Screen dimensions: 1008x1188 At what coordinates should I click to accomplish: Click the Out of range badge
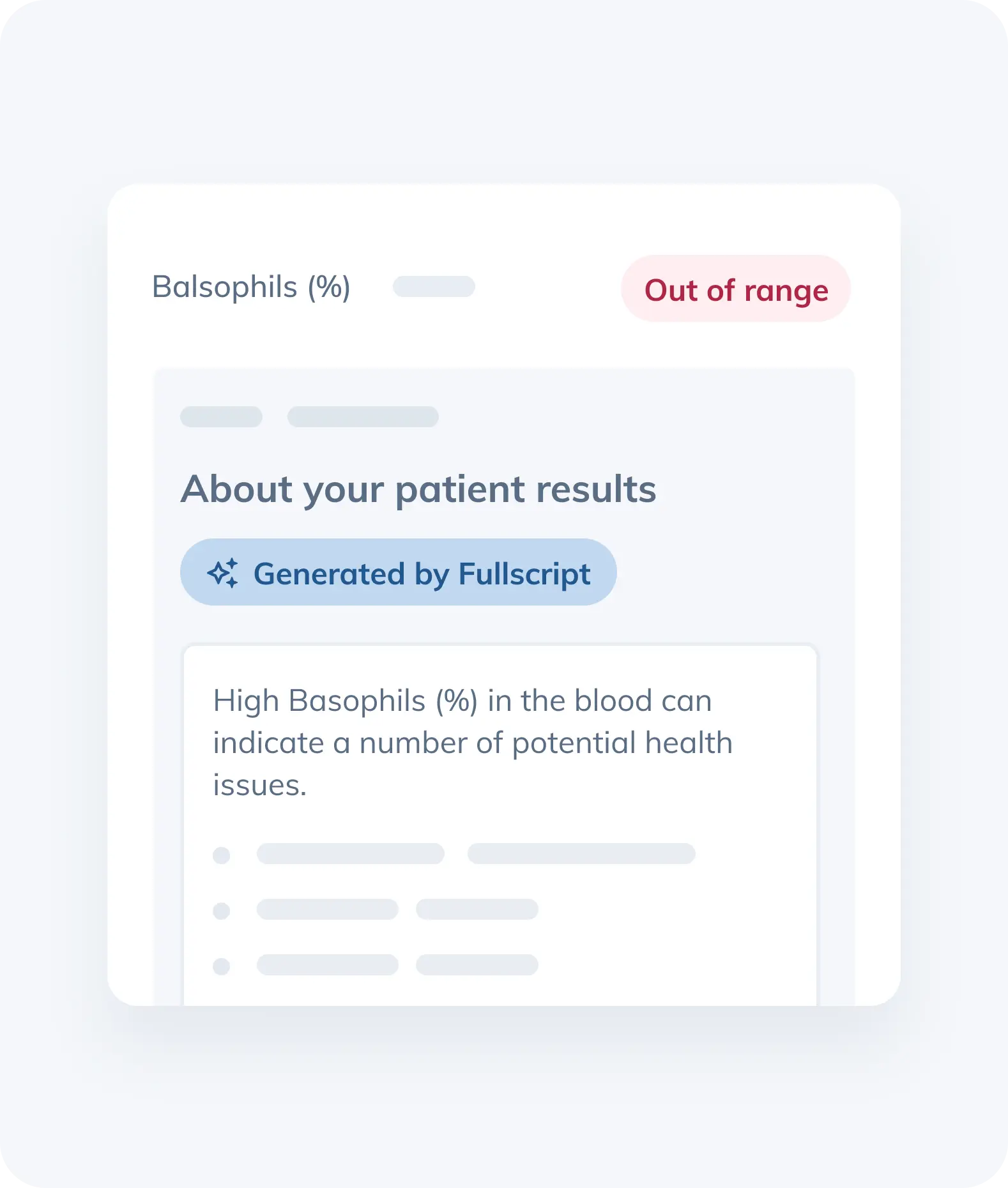[735, 289]
